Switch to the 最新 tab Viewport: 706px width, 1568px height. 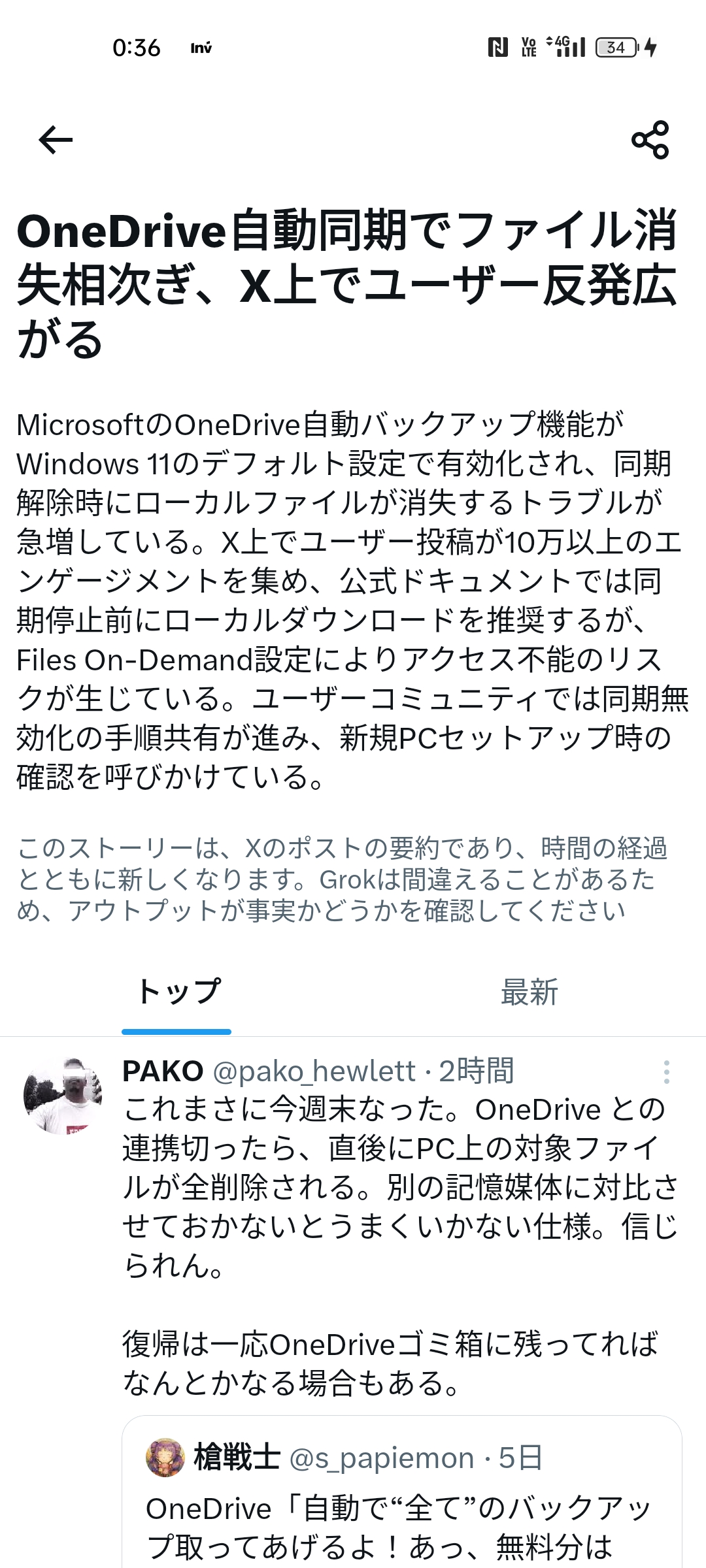tap(529, 992)
